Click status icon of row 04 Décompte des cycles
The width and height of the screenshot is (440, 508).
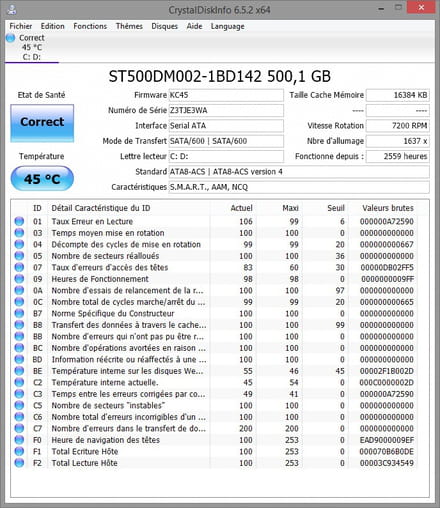click(19, 244)
